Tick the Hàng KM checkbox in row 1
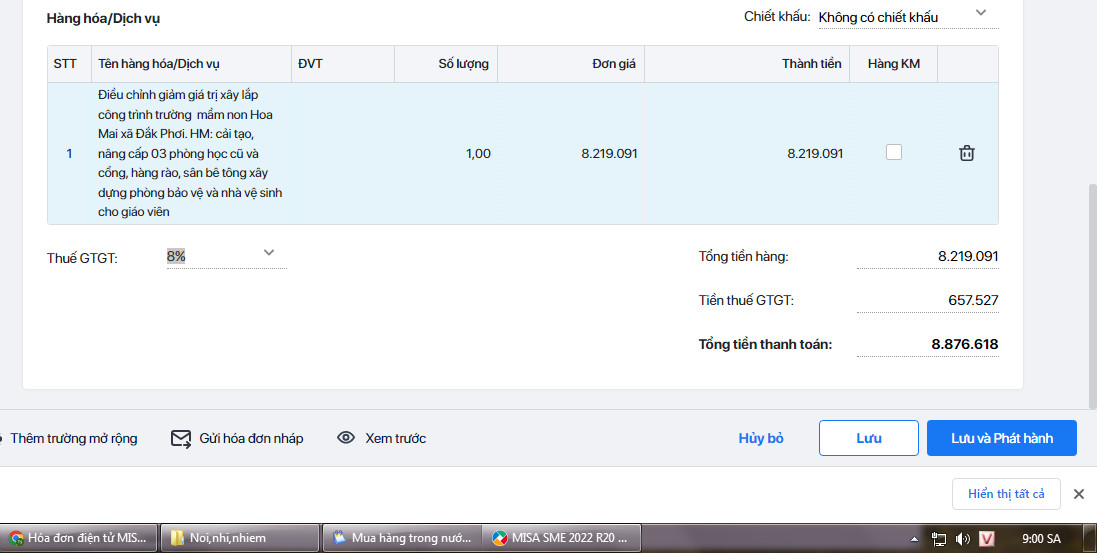The width and height of the screenshot is (1097, 553). [894, 152]
